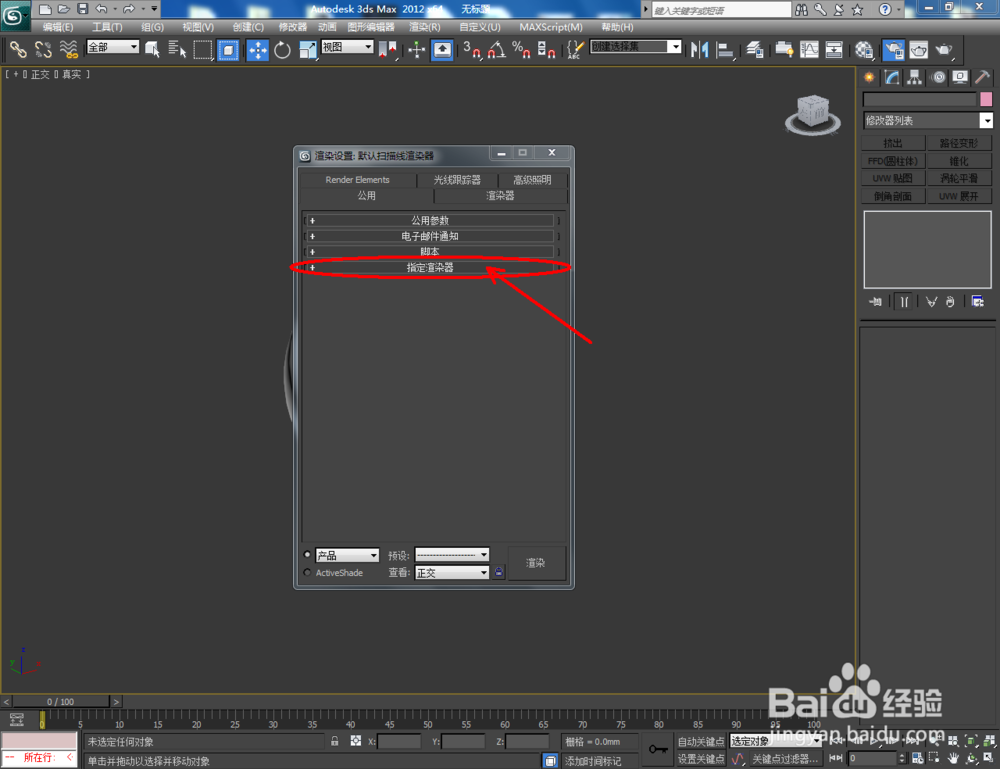Activate Bind to Space Warp tool
The image size is (1000, 769).
click(x=68, y=49)
